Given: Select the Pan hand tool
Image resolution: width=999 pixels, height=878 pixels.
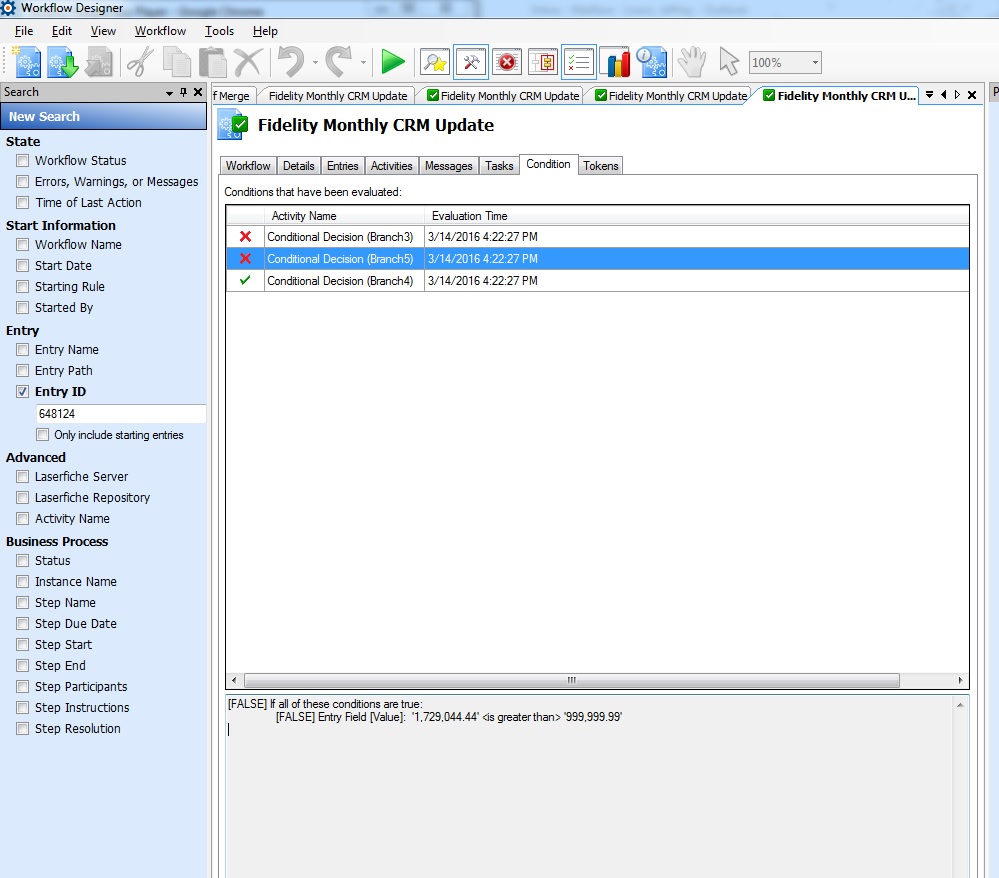Looking at the screenshot, I should point(691,62).
